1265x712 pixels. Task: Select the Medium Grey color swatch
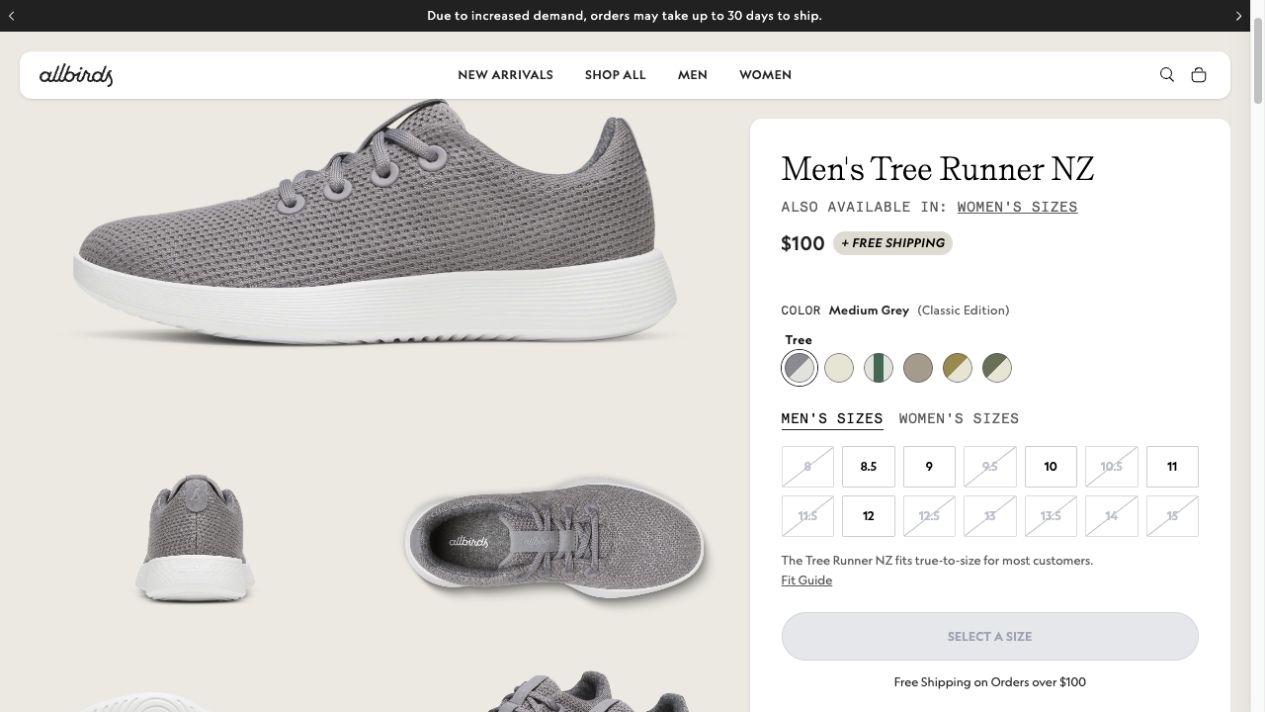pyautogui.click(x=799, y=368)
